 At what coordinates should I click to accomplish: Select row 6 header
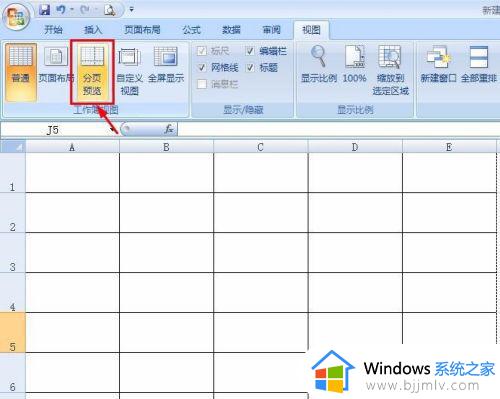pyautogui.click(x=13, y=373)
